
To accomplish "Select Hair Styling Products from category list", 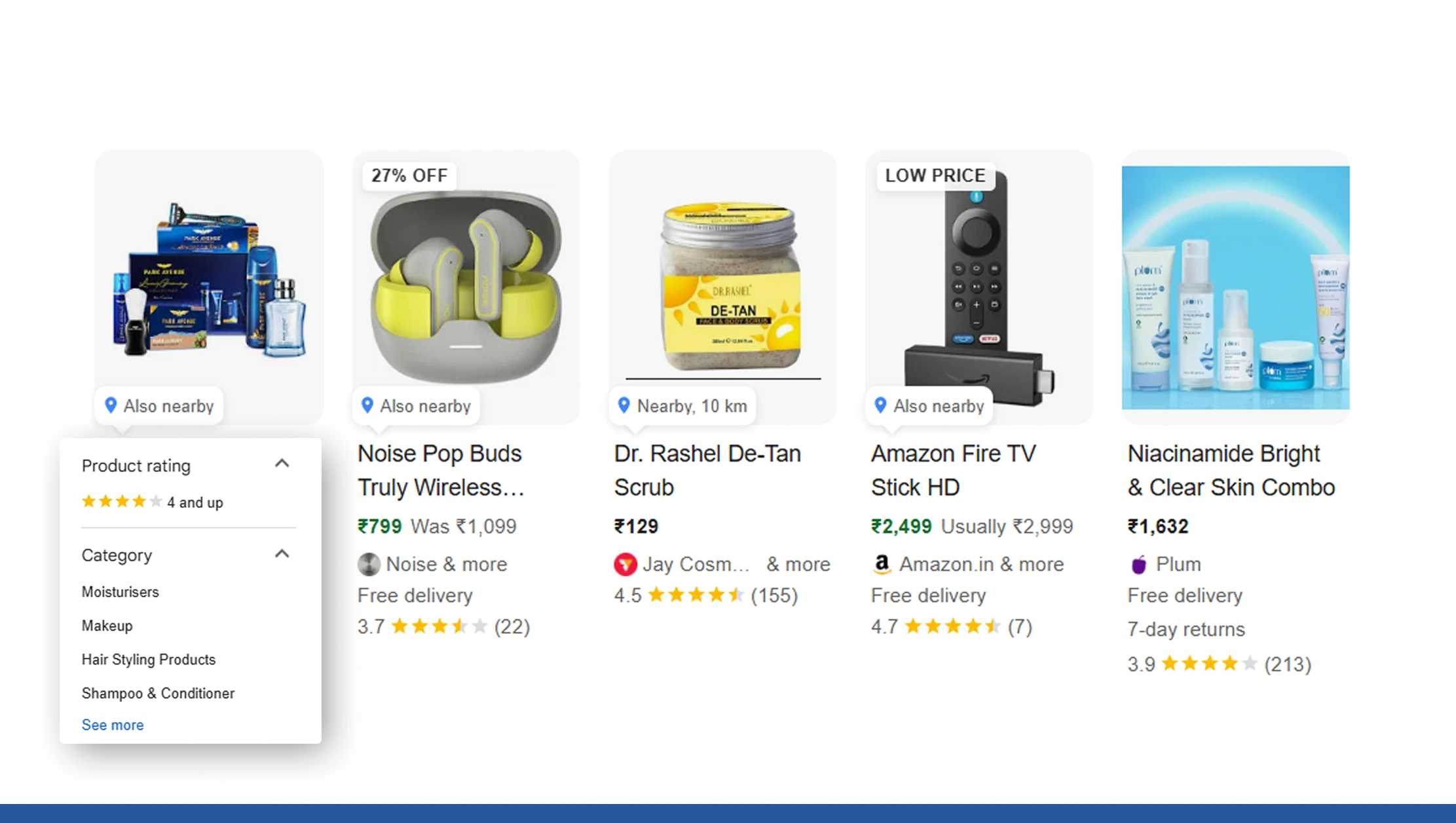I will point(149,659).
